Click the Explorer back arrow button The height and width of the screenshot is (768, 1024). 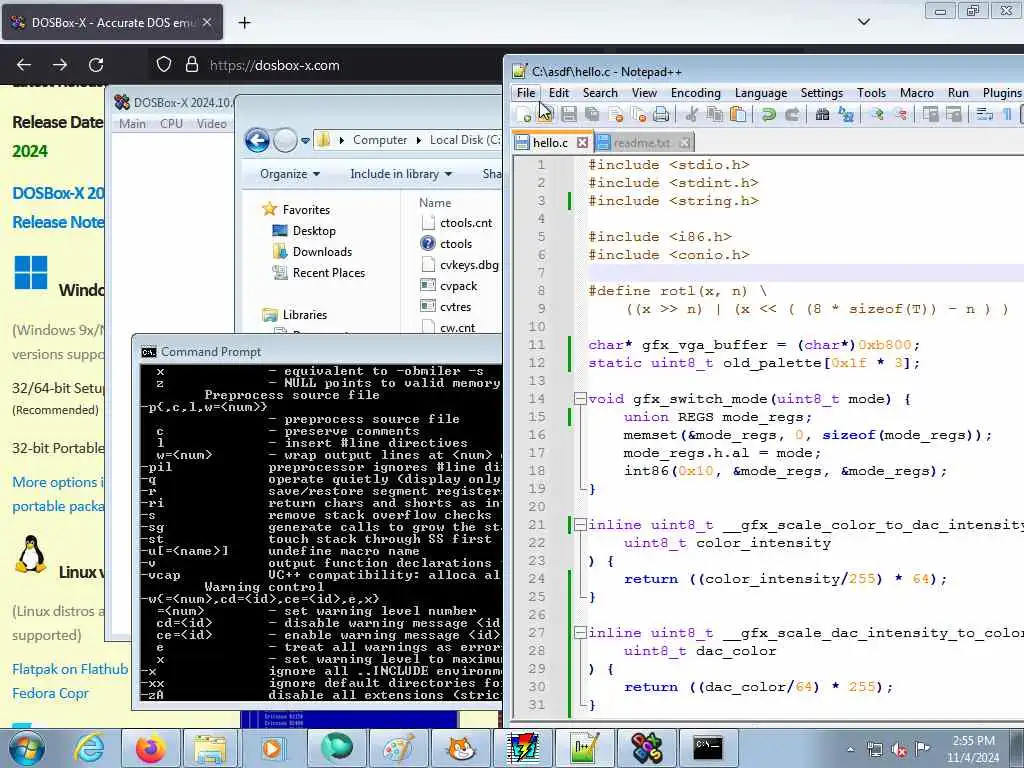point(257,140)
